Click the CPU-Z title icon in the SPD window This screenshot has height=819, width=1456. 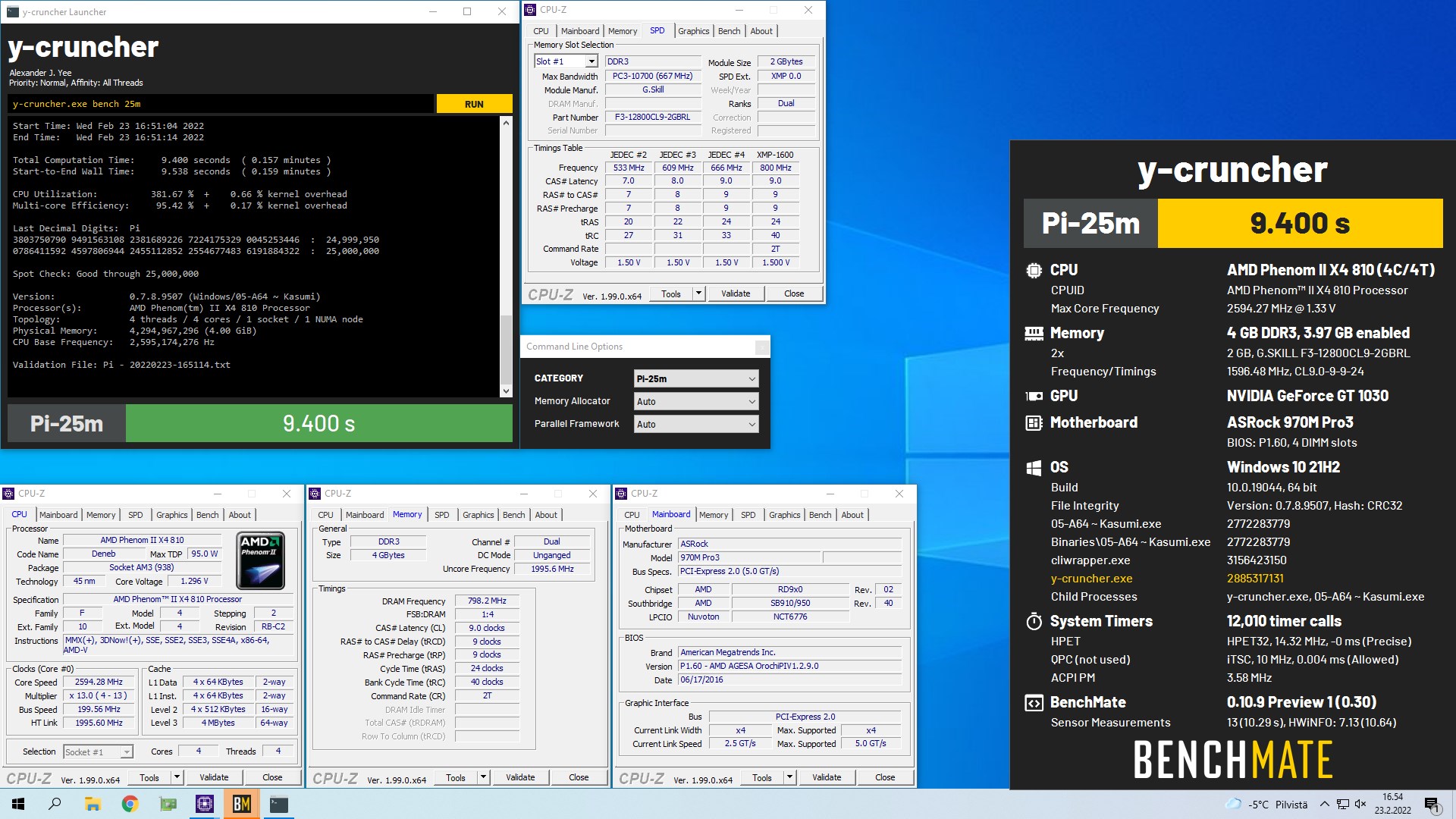(x=530, y=10)
